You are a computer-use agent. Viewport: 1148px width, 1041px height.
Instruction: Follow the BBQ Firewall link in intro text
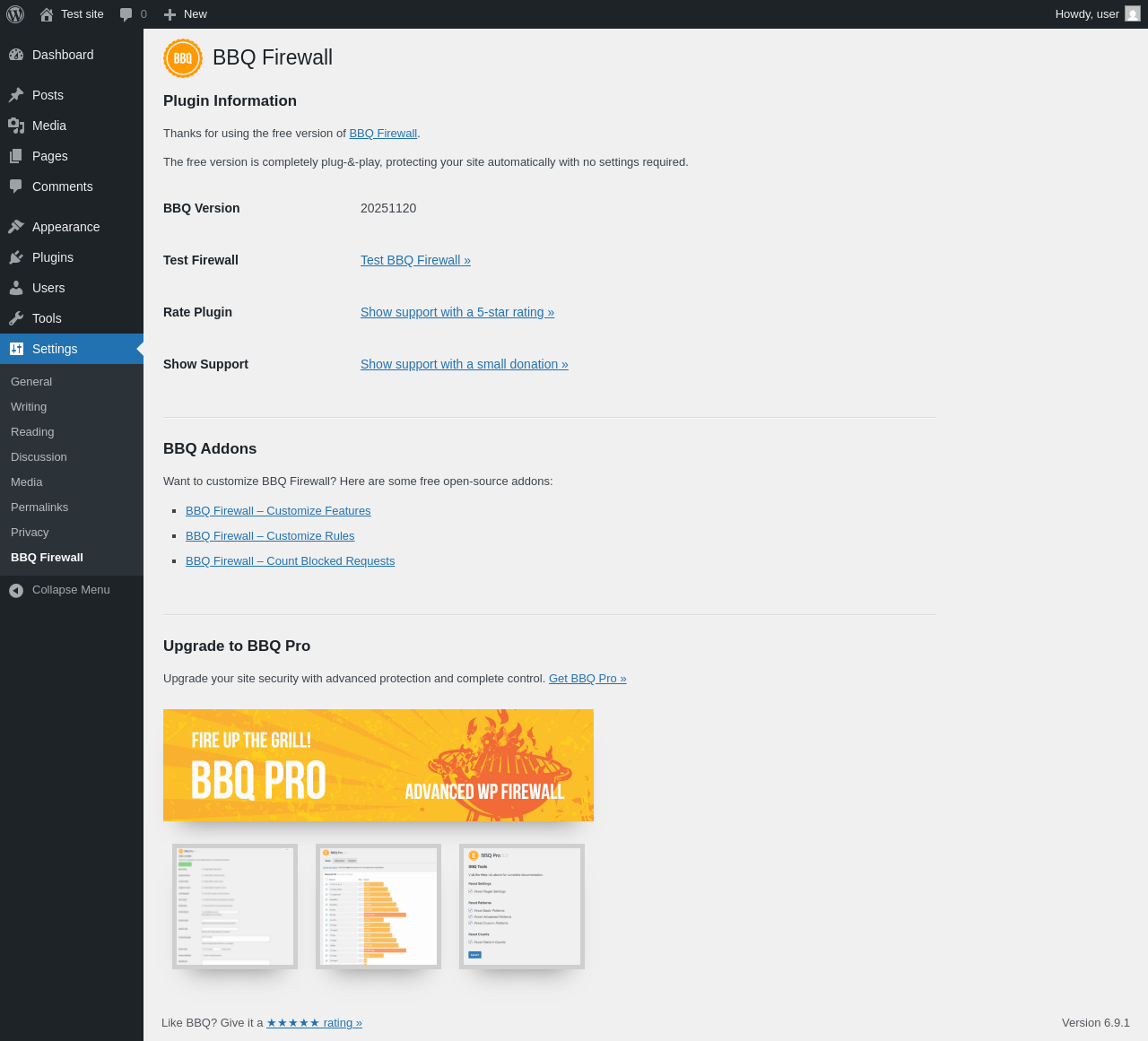383,134
